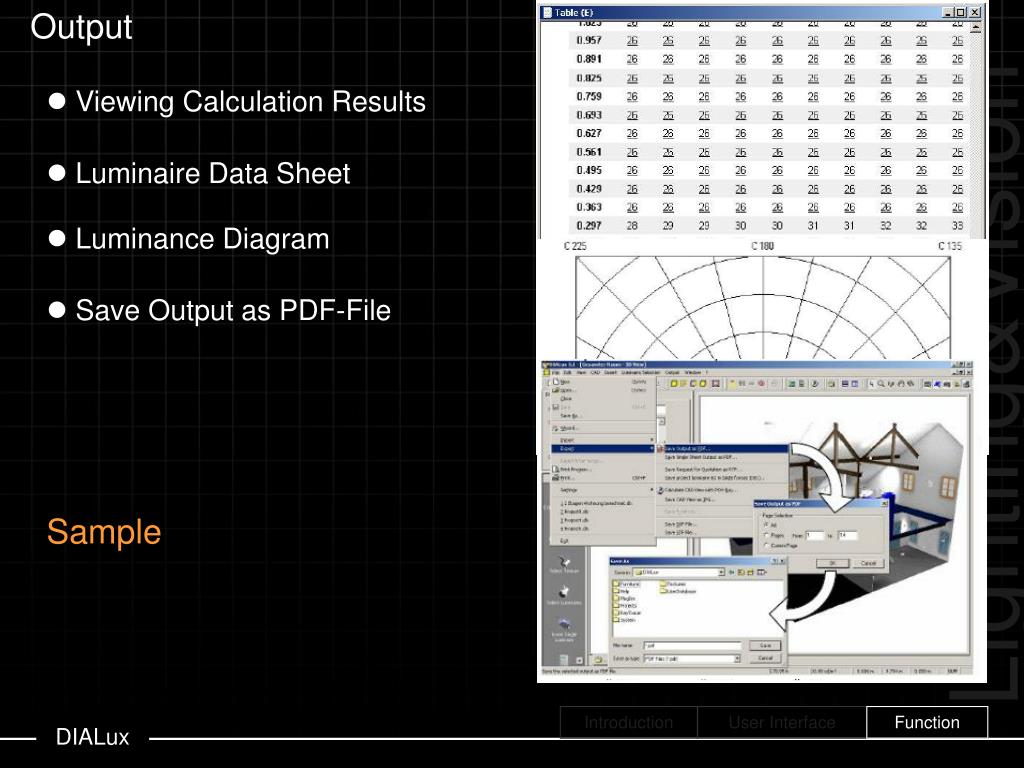1024x768 pixels.
Task: Select the Textures folder in Save As list
Action: [673, 584]
